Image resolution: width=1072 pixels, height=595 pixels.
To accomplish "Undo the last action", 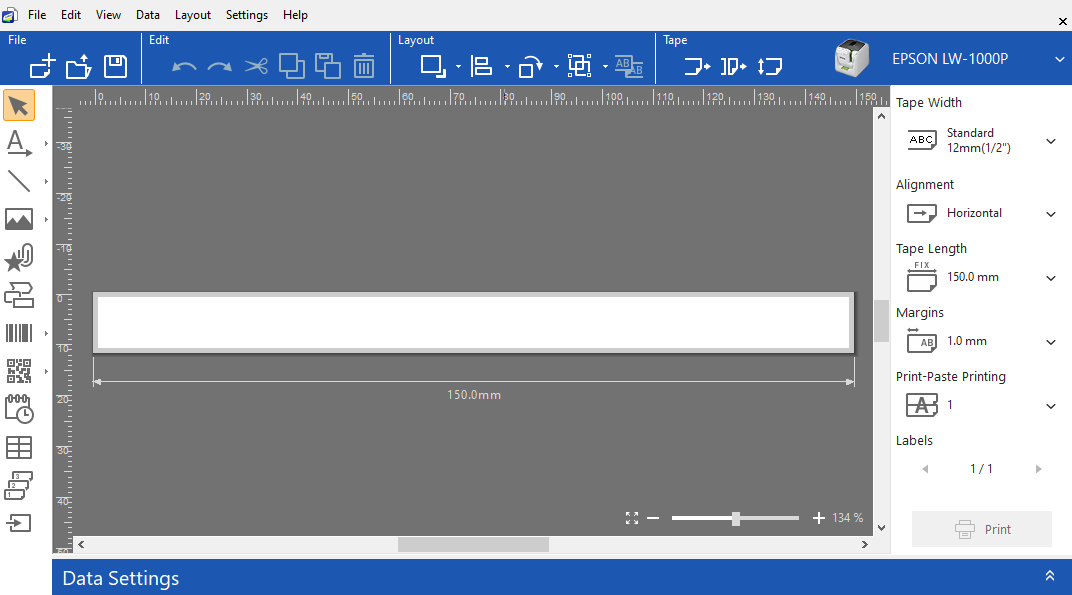I will pyautogui.click(x=184, y=67).
